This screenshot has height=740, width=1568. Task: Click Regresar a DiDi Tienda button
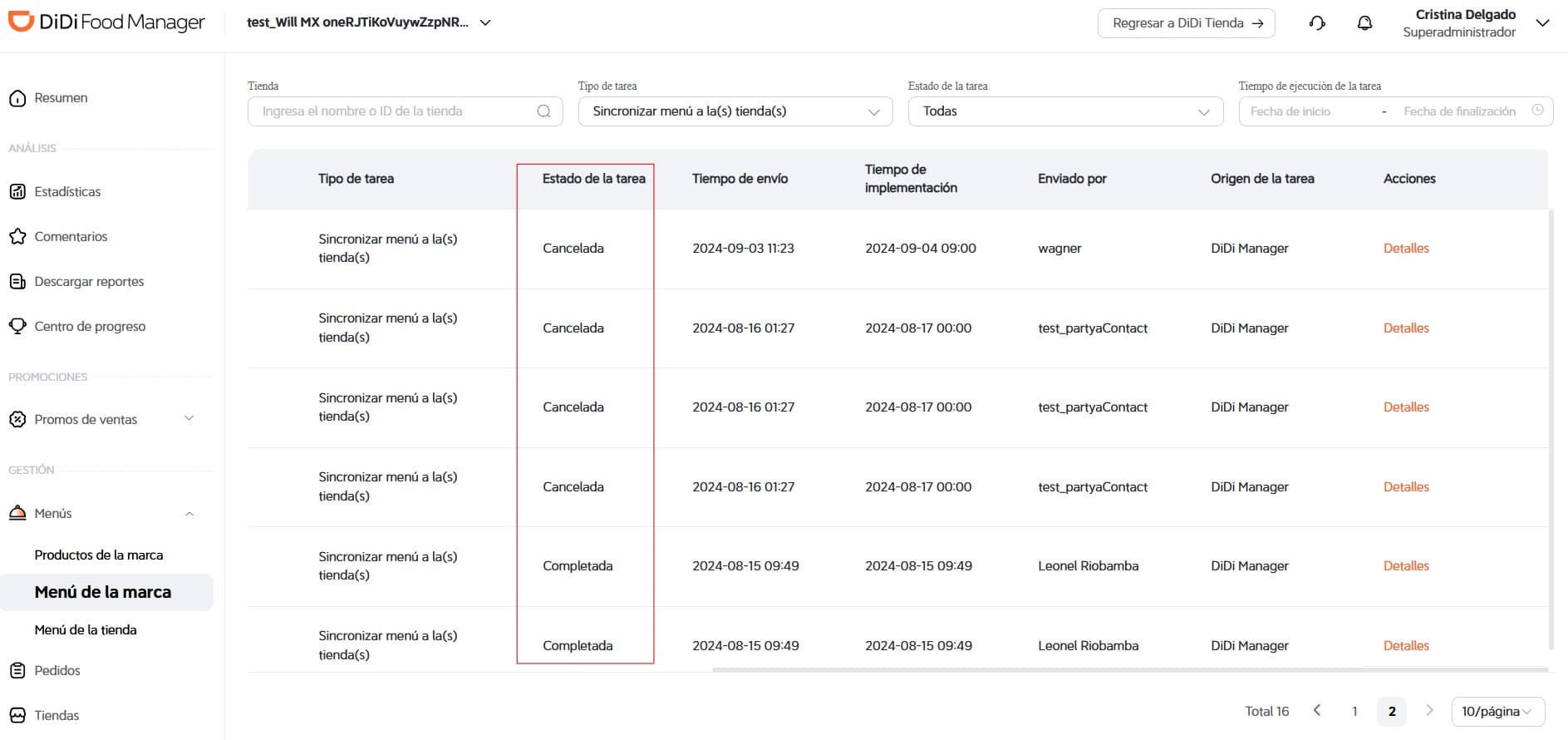click(1187, 23)
